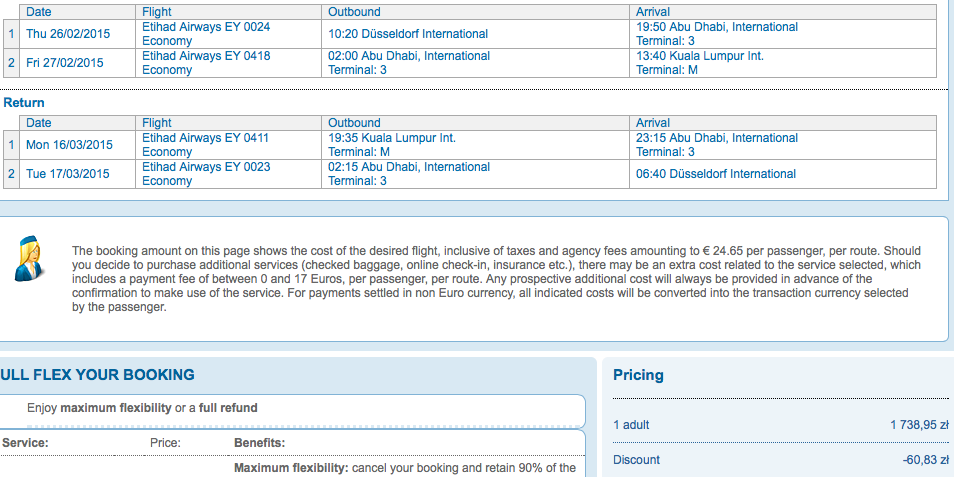Click the Service column label
Viewport: 954px width, 477px height.
(x=25, y=443)
